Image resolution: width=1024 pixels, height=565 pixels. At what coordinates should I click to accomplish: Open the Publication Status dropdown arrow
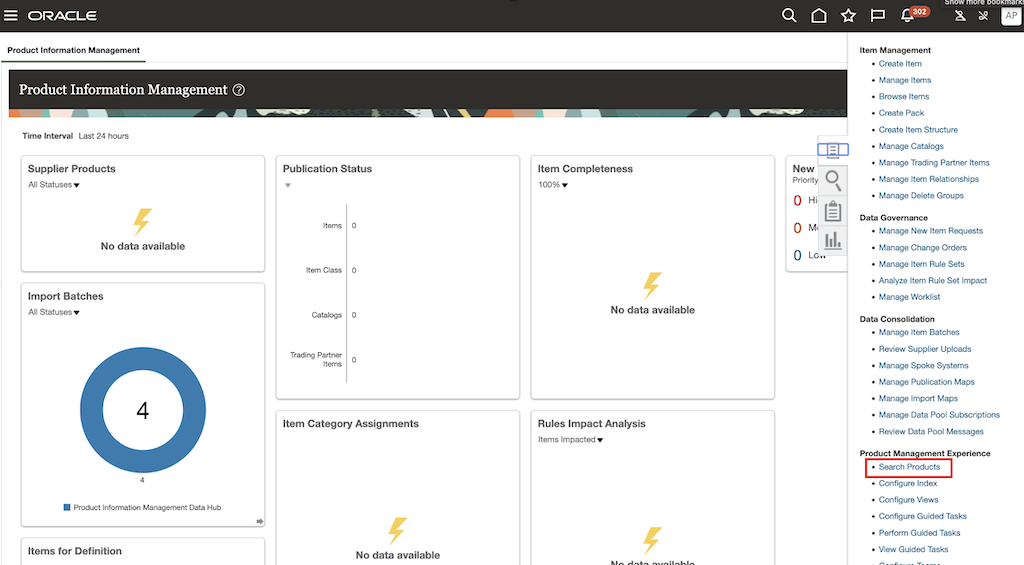point(287,186)
